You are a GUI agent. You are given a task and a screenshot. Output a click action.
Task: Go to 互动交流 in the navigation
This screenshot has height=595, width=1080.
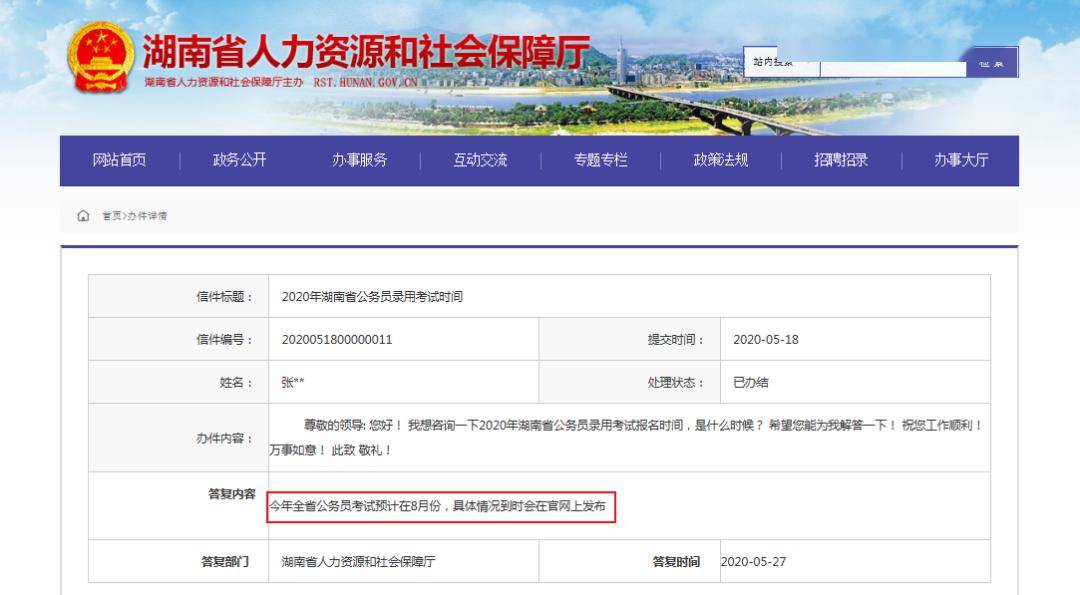[x=480, y=160]
